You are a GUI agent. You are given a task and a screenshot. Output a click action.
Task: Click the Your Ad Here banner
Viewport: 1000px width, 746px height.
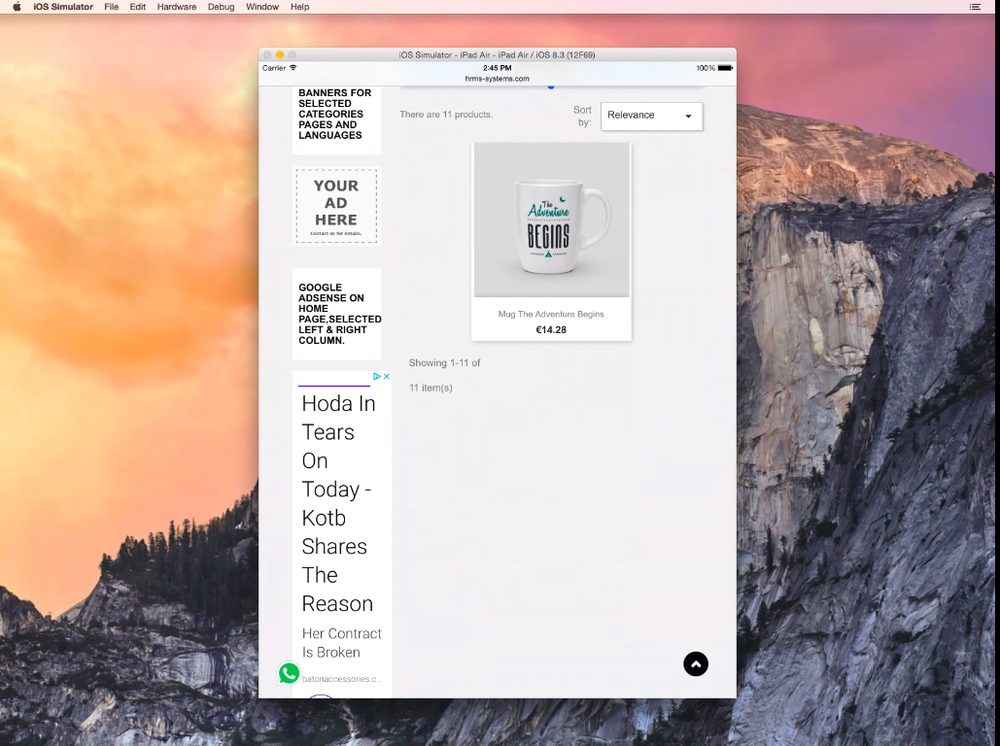point(336,207)
